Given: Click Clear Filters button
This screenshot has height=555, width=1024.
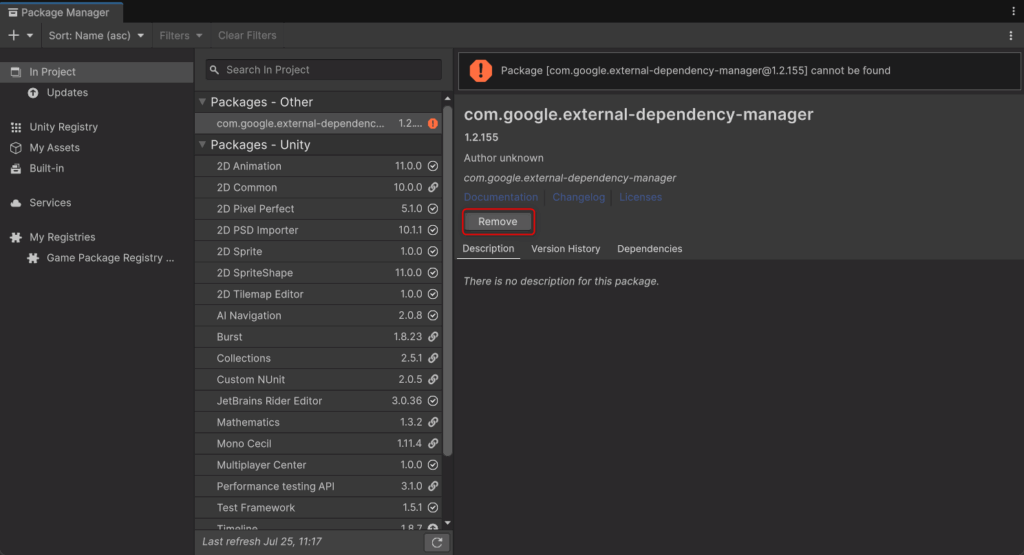Looking at the screenshot, I should pyautogui.click(x=247, y=35).
